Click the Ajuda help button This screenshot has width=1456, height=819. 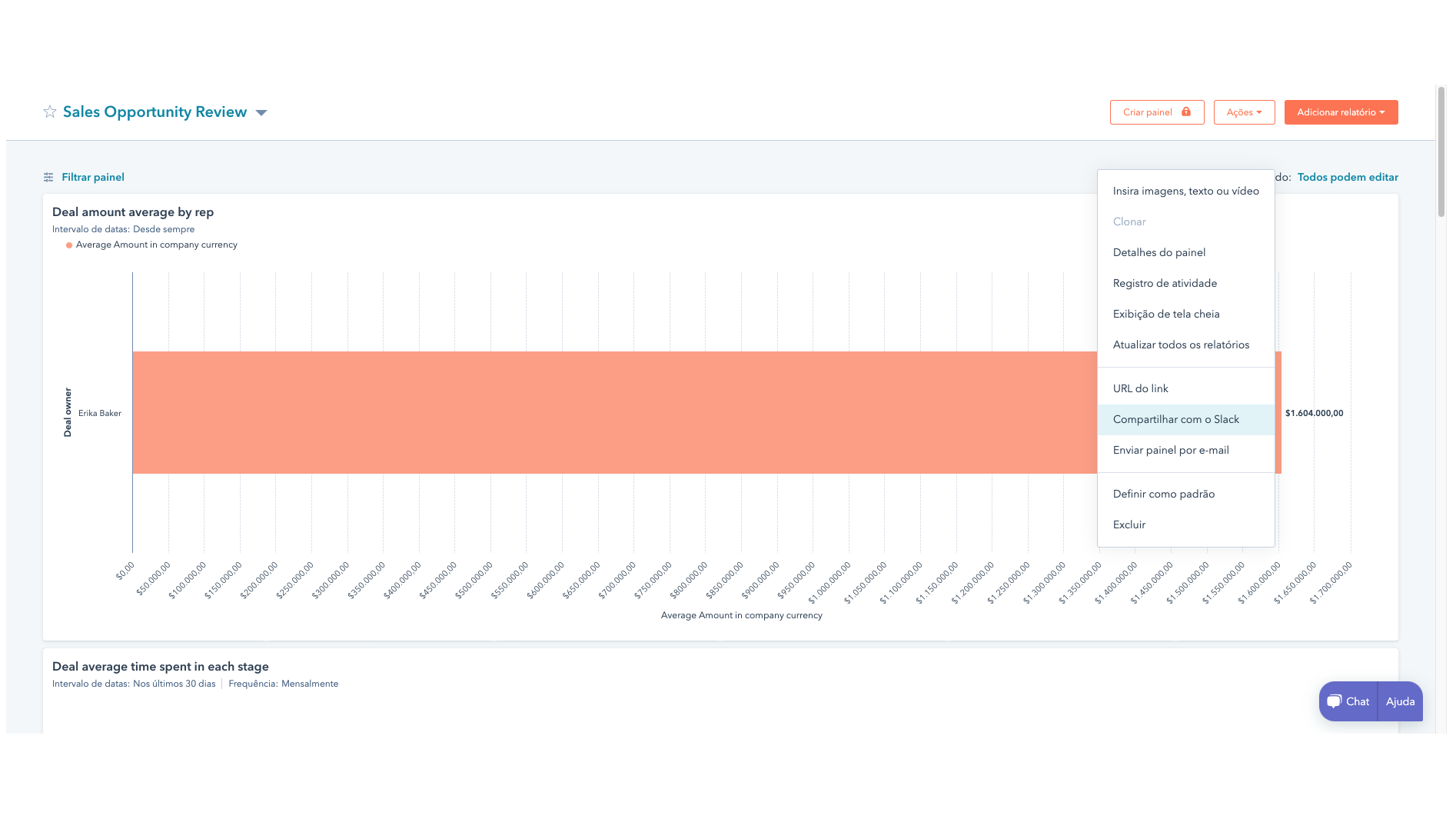(1401, 701)
